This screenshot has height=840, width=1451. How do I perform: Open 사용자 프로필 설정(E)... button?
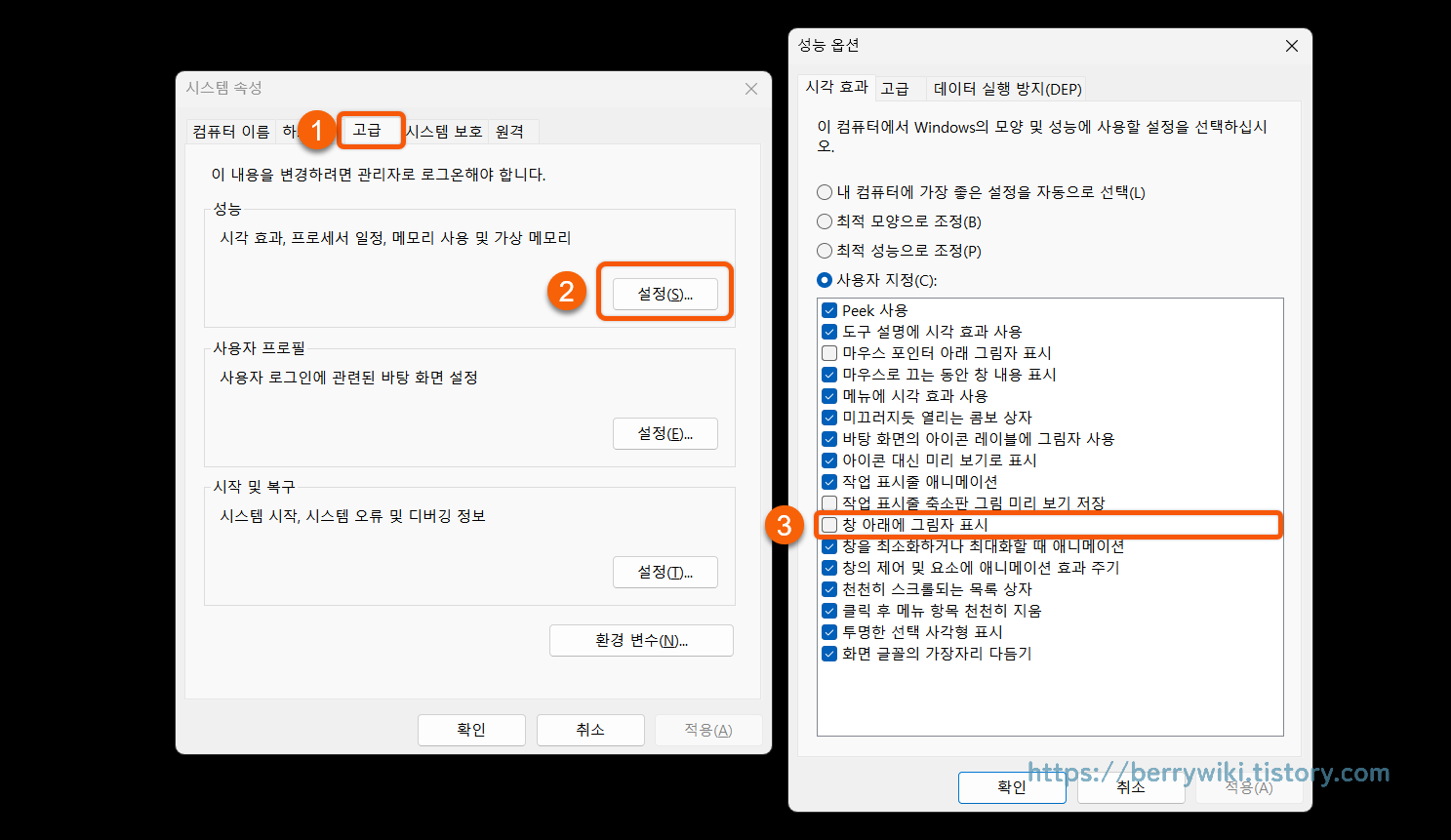coord(665,433)
